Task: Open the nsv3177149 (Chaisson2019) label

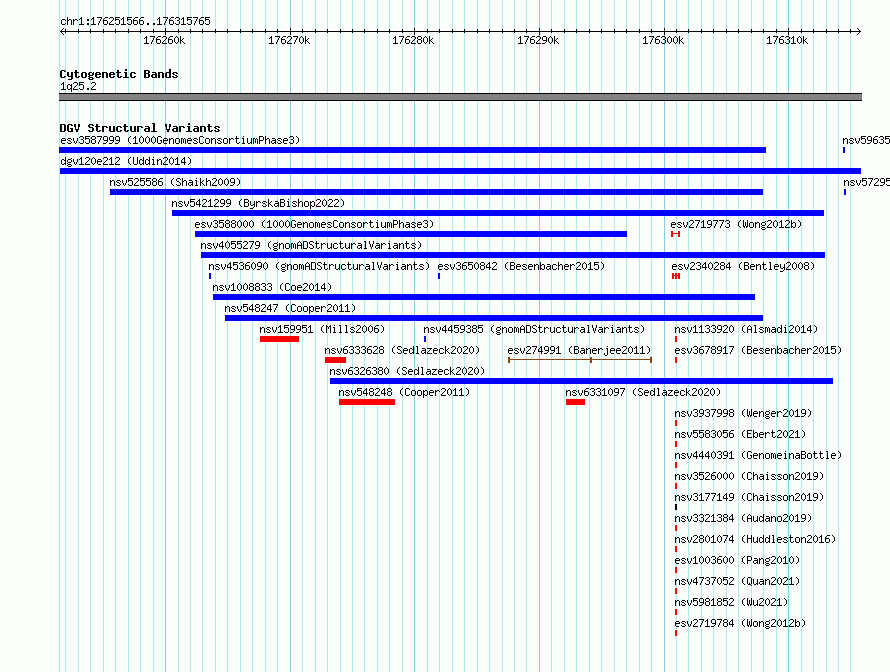Action: (749, 497)
